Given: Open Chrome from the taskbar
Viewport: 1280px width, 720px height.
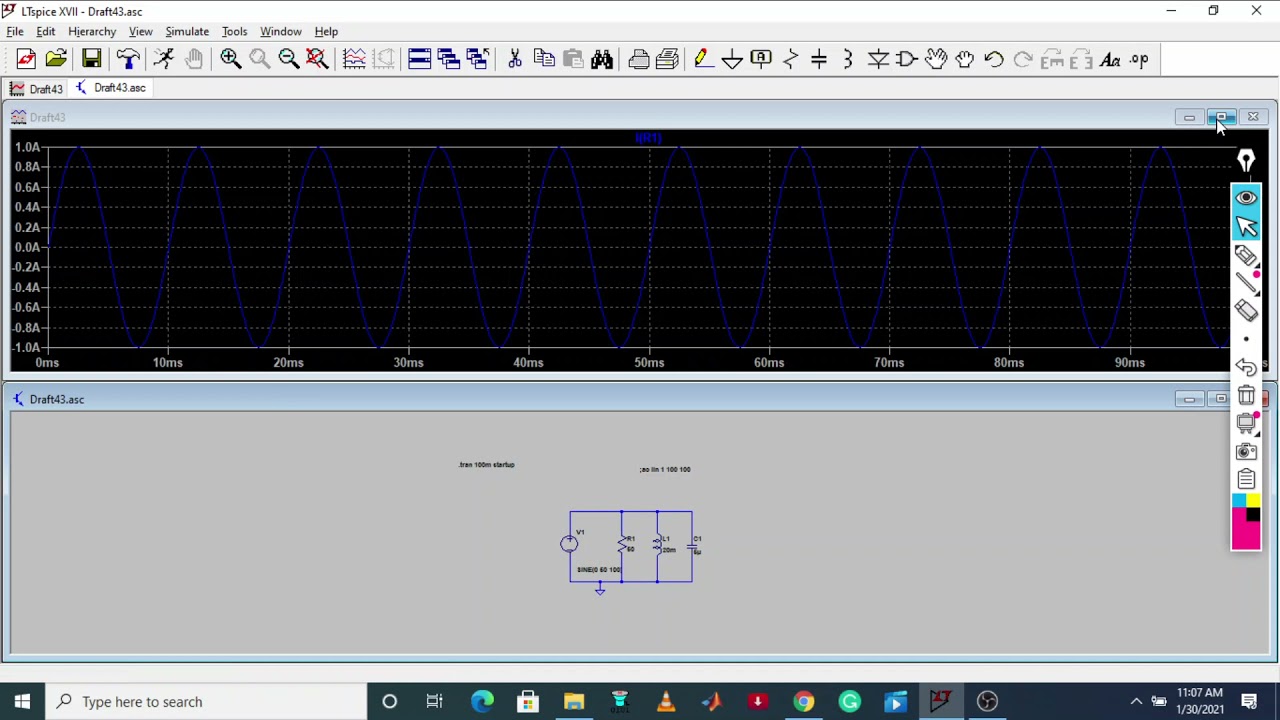Looking at the screenshot, I should pos(803,701).
